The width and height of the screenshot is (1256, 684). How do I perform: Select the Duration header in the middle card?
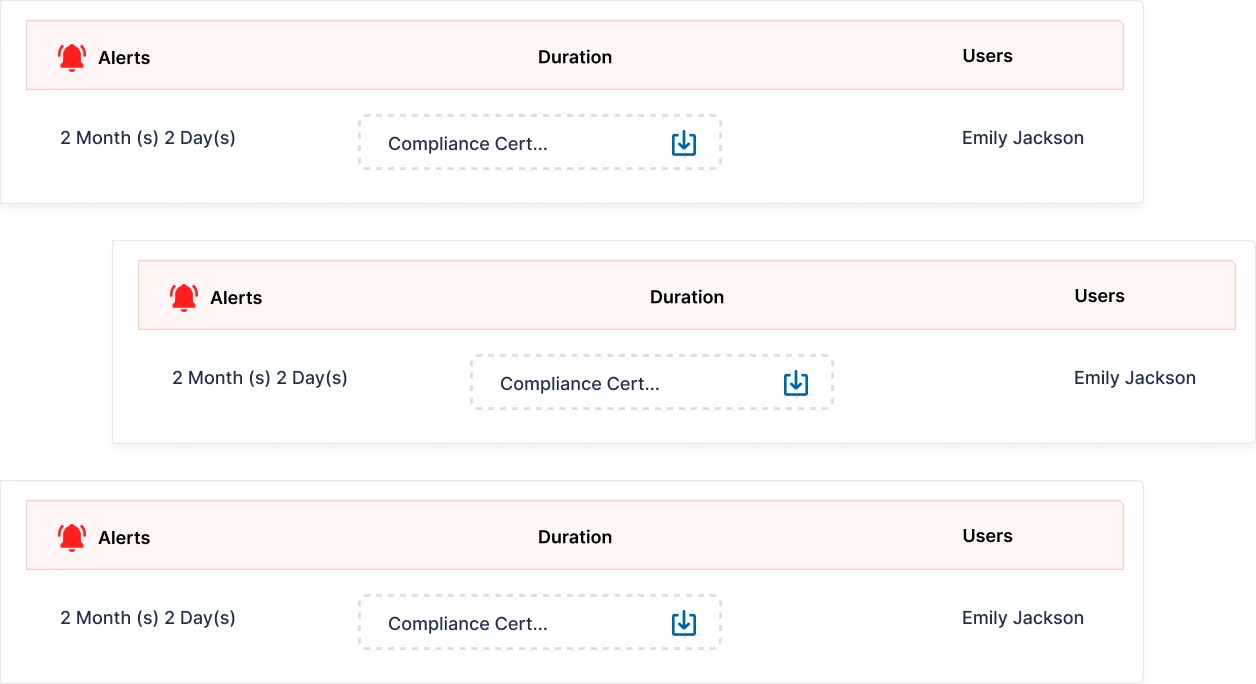tap(687, 297)
